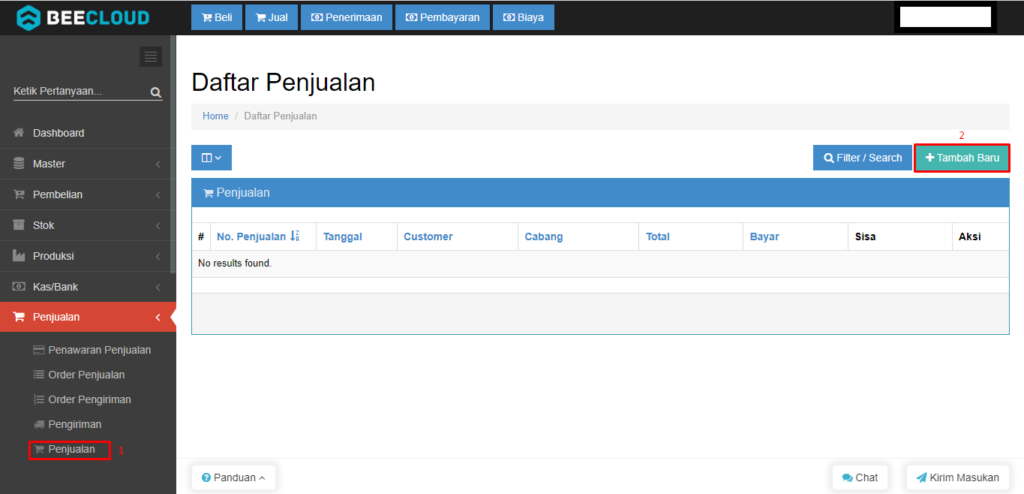1024x494 pixels.
Task: Open Penawaran Penjualan submenu item
Action: (x=92, y=350)
